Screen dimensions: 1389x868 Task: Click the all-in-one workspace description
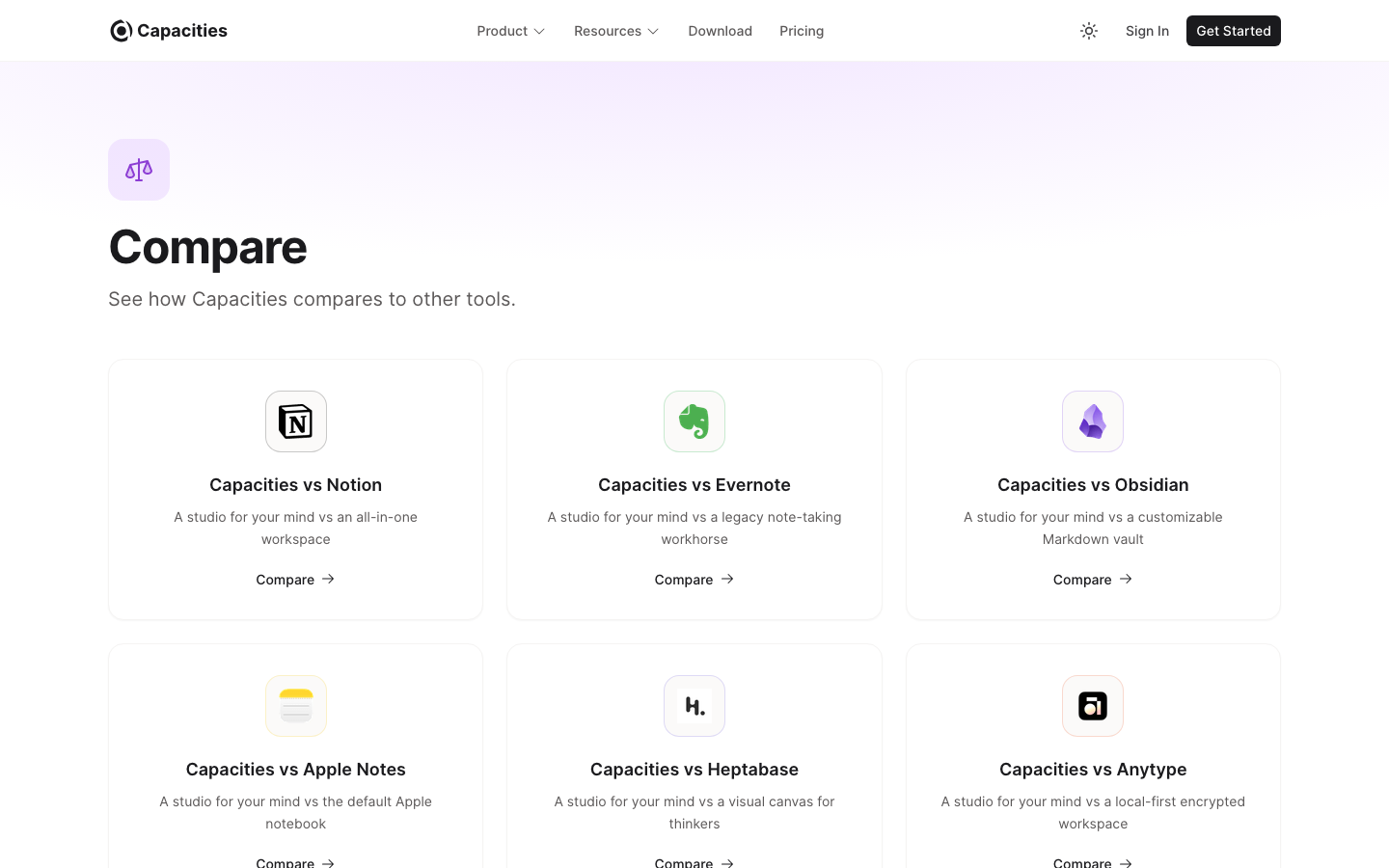[296, 529]
